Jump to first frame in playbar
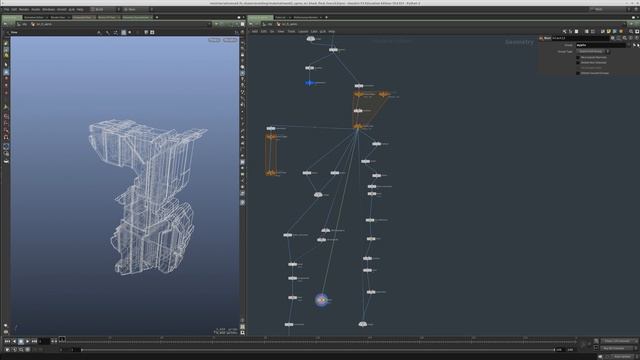This screenshot has width=640, height=360. coord(7,341)
